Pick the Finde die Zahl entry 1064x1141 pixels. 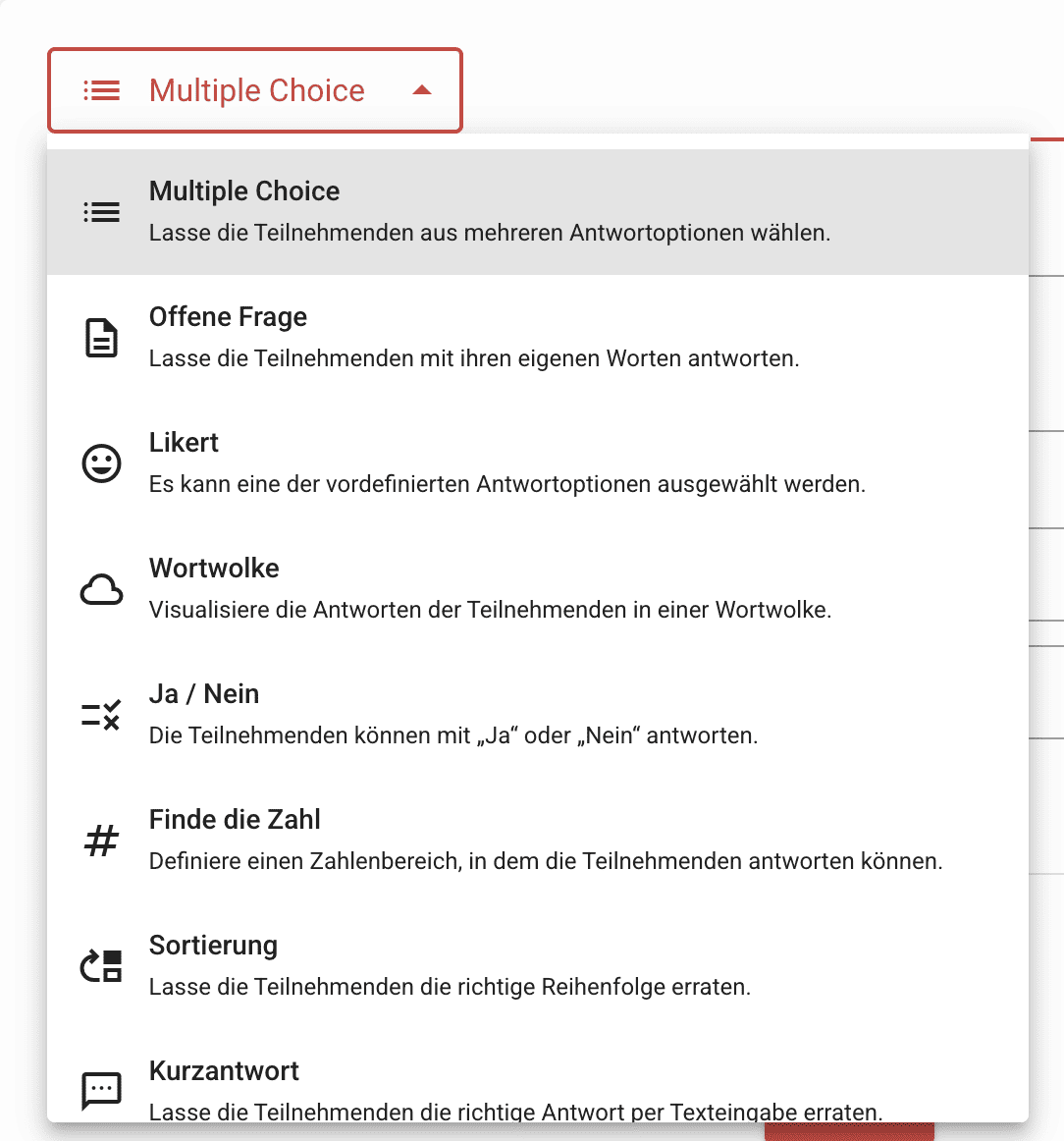tap(538, 842)
